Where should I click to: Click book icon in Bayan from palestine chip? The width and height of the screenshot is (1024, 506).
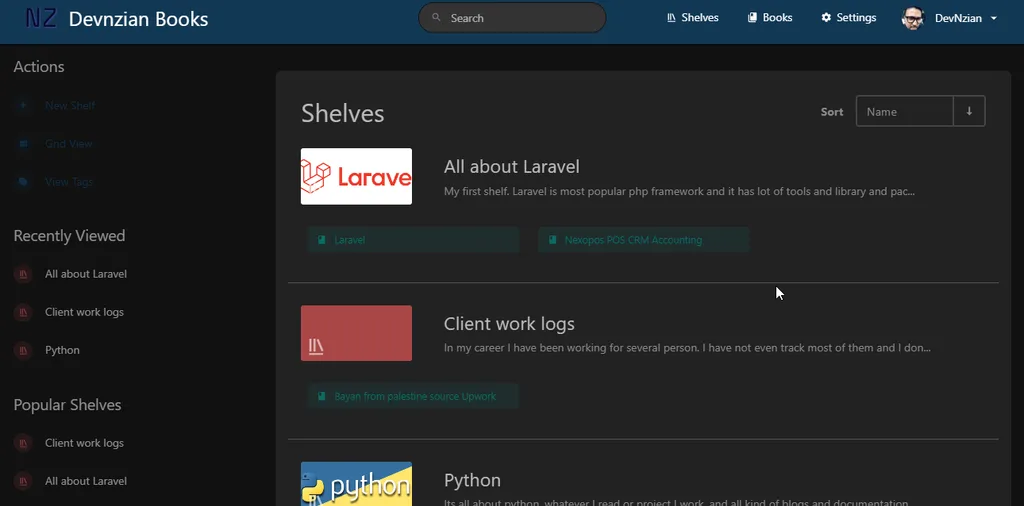321,396
